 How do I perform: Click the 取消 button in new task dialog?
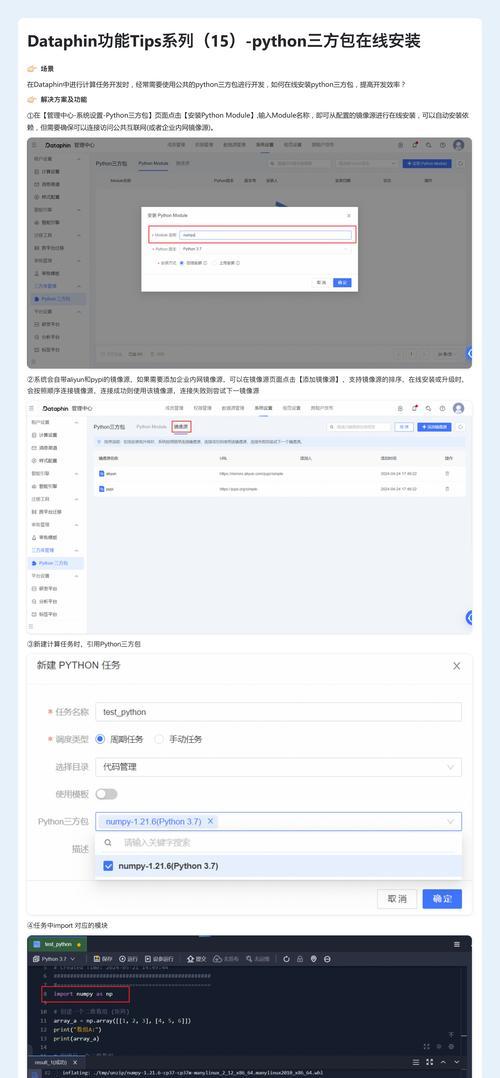tap(397, 899)
